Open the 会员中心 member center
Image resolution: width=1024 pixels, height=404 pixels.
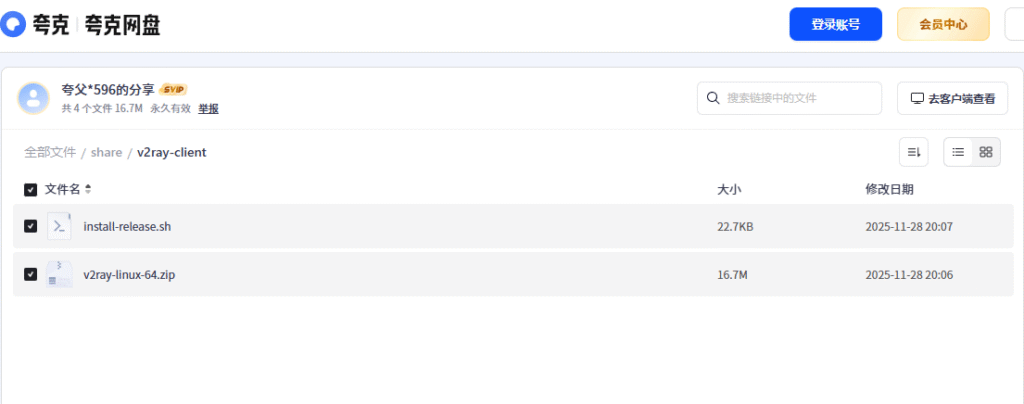pos(943,24)
